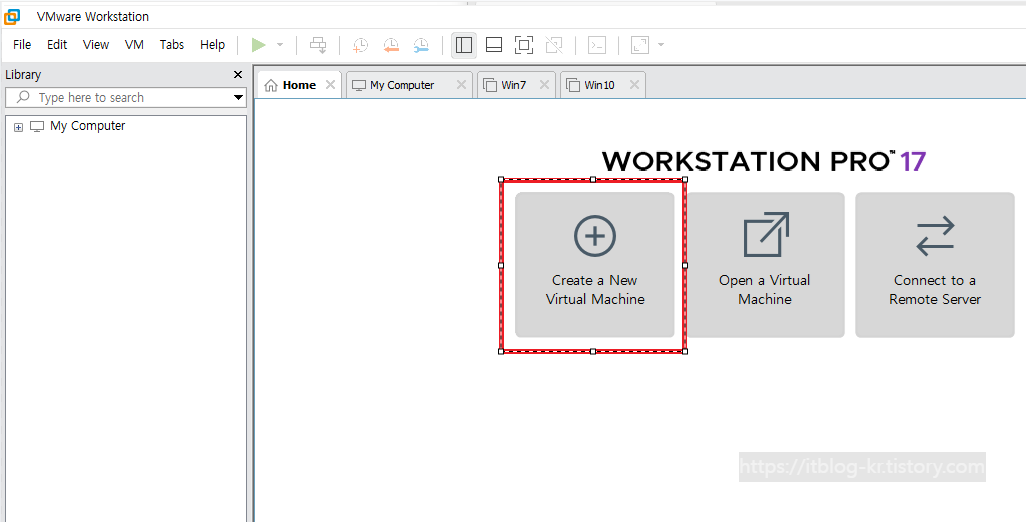Screen dimensions: 1026x522
Task: Open the power options dropdown arrow
Action: [280, 45]
